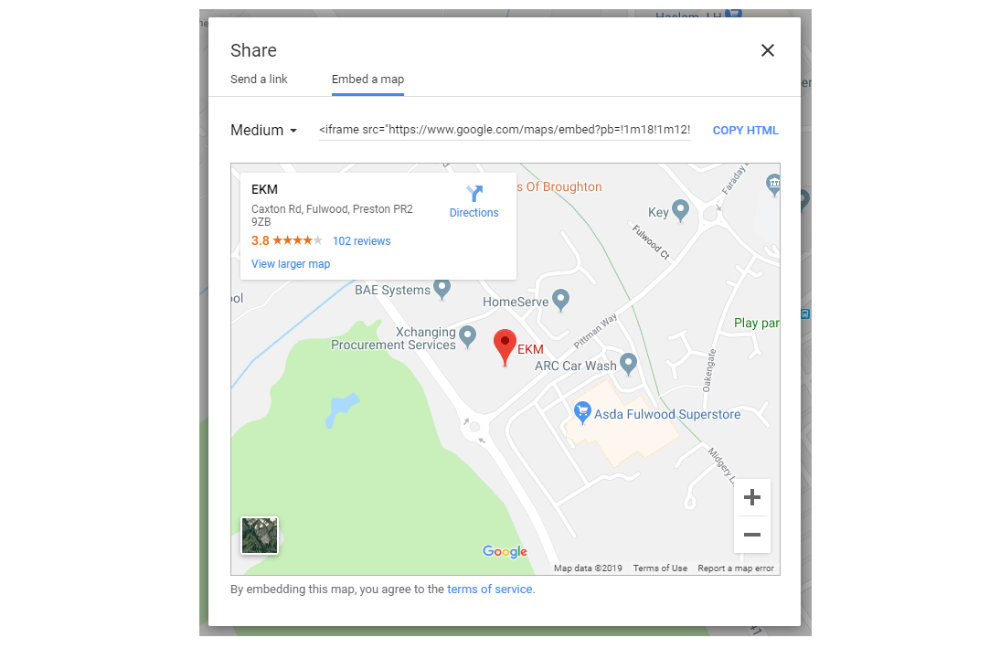Click the iframe embed code field
The width and height of the screenshot is (988, 647).
coord(505,130)
